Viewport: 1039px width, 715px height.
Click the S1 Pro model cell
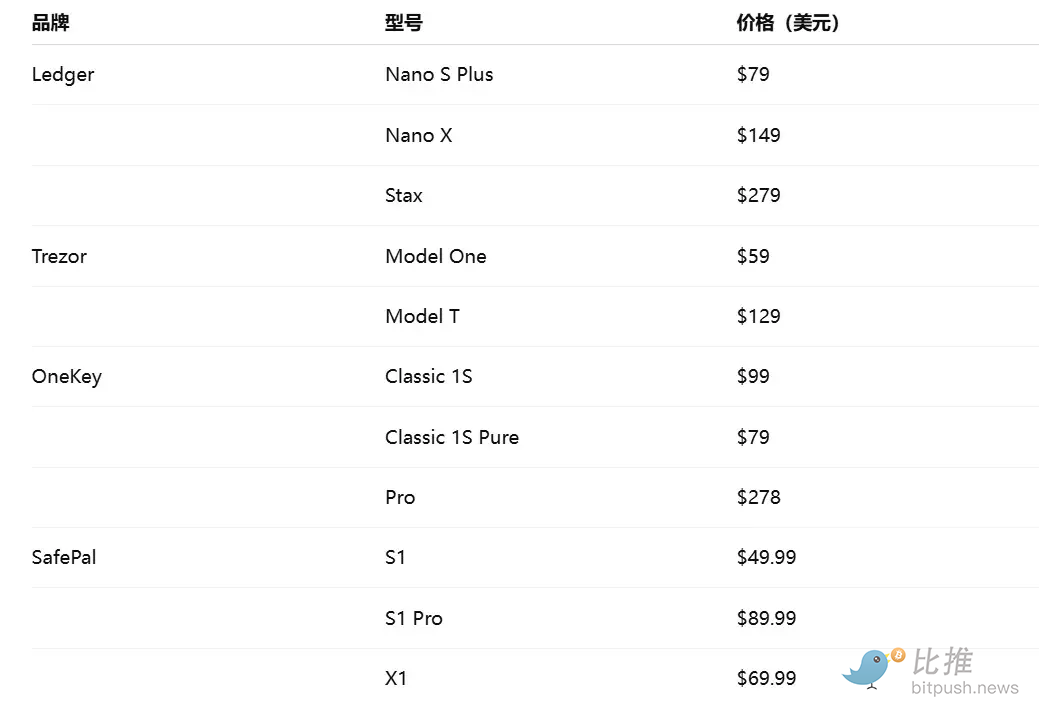tap(413, 618)
